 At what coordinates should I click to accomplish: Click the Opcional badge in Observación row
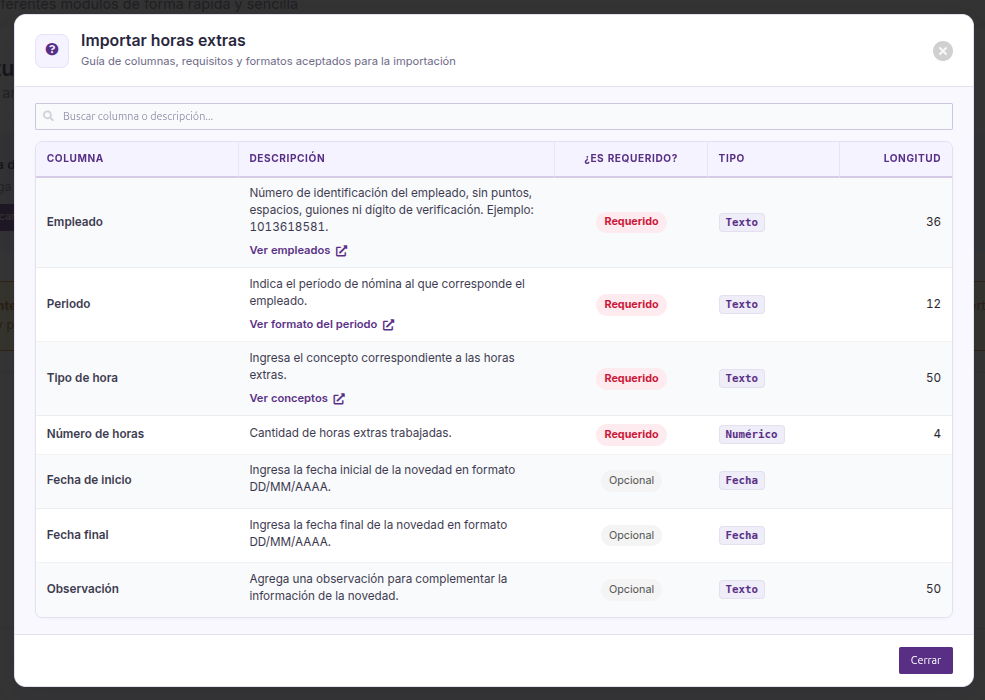pos(631,589)
